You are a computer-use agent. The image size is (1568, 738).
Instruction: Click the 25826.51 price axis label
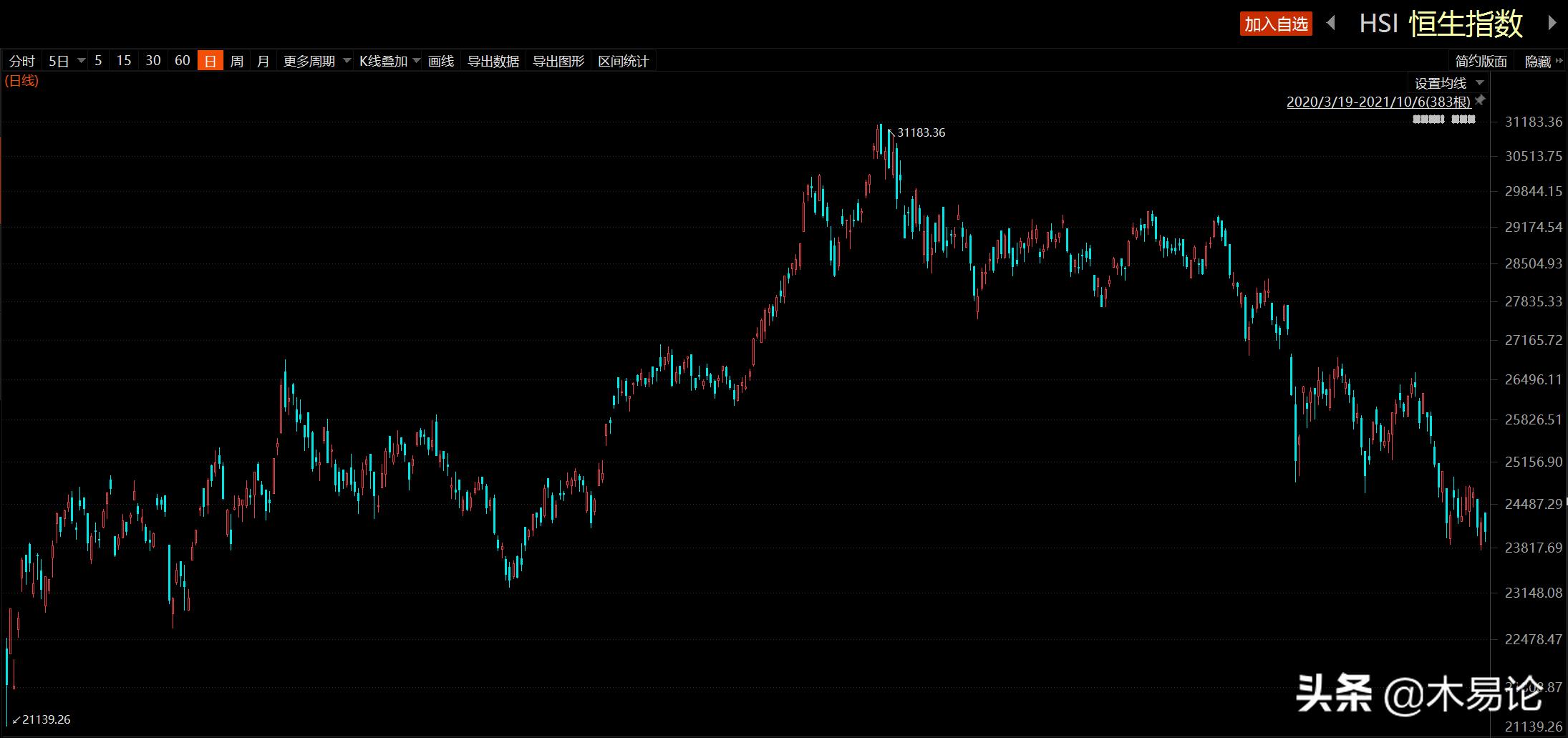pyautogui.click(x=1534, y=419)
